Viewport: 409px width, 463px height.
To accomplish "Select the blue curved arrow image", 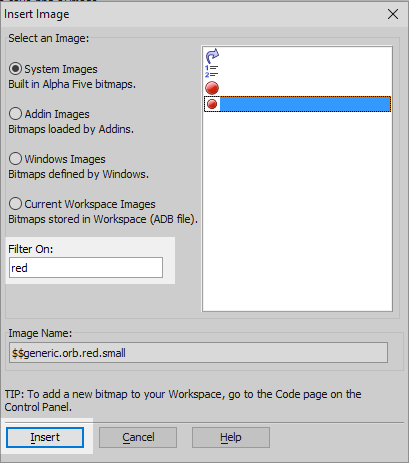I will pos(212,56).
